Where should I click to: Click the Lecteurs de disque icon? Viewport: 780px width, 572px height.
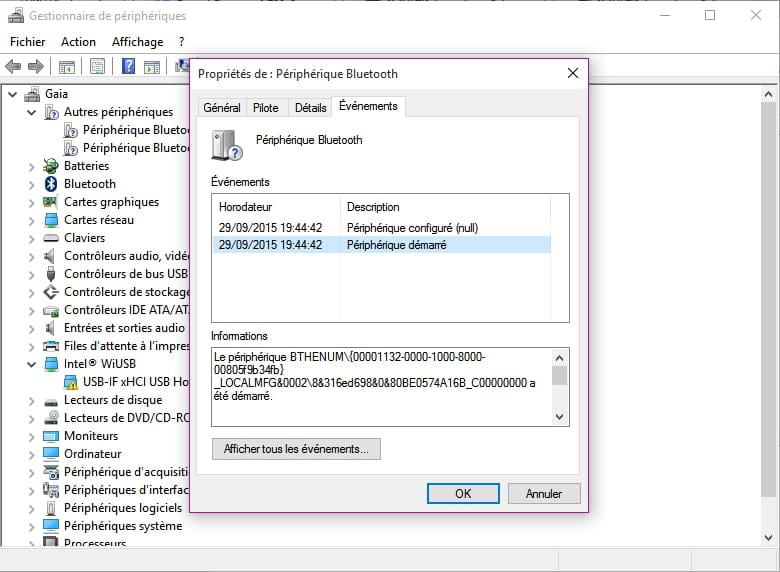[51, 401]
